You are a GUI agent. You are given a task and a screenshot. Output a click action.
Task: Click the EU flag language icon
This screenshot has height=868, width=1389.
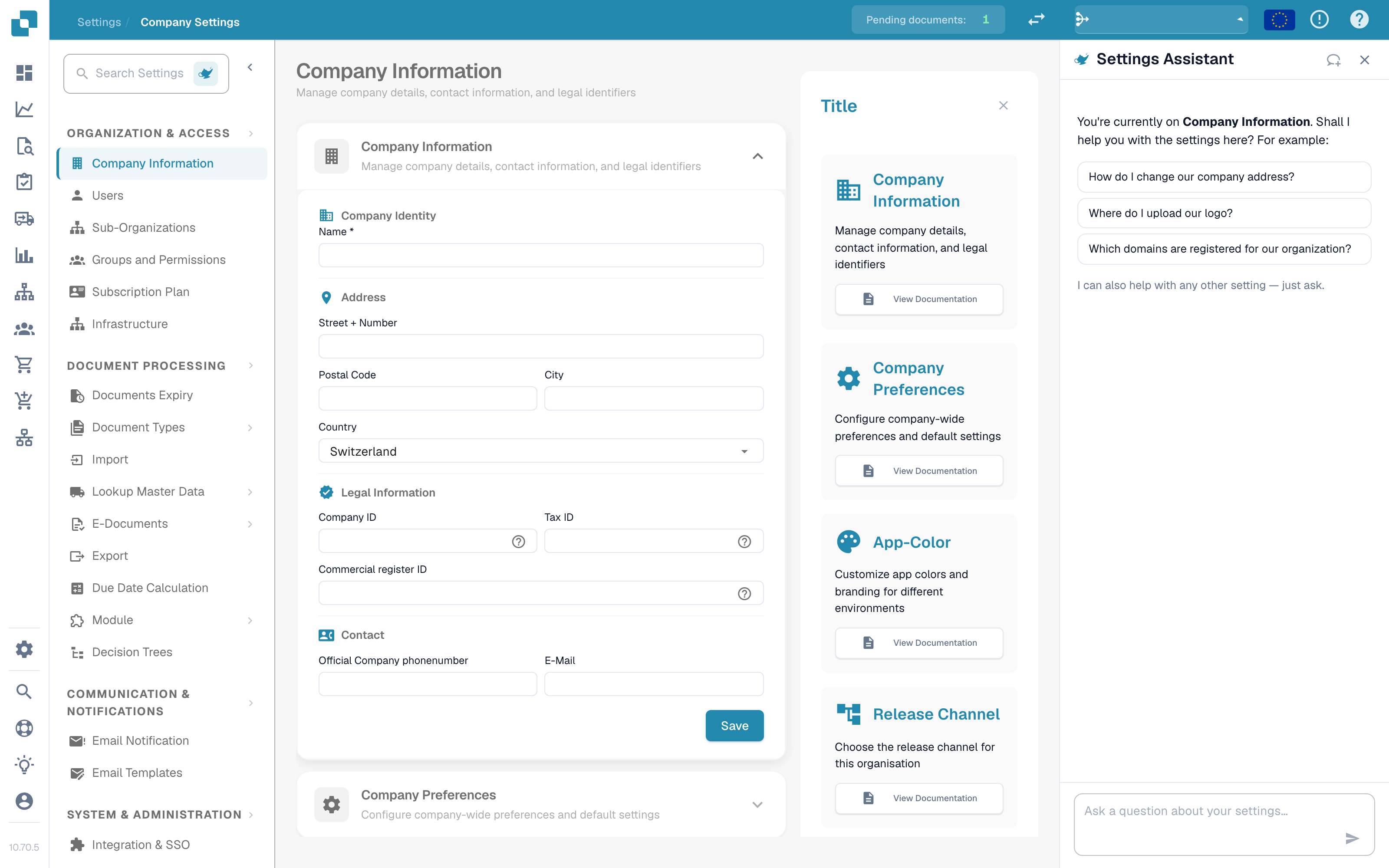click(1279, 20)
